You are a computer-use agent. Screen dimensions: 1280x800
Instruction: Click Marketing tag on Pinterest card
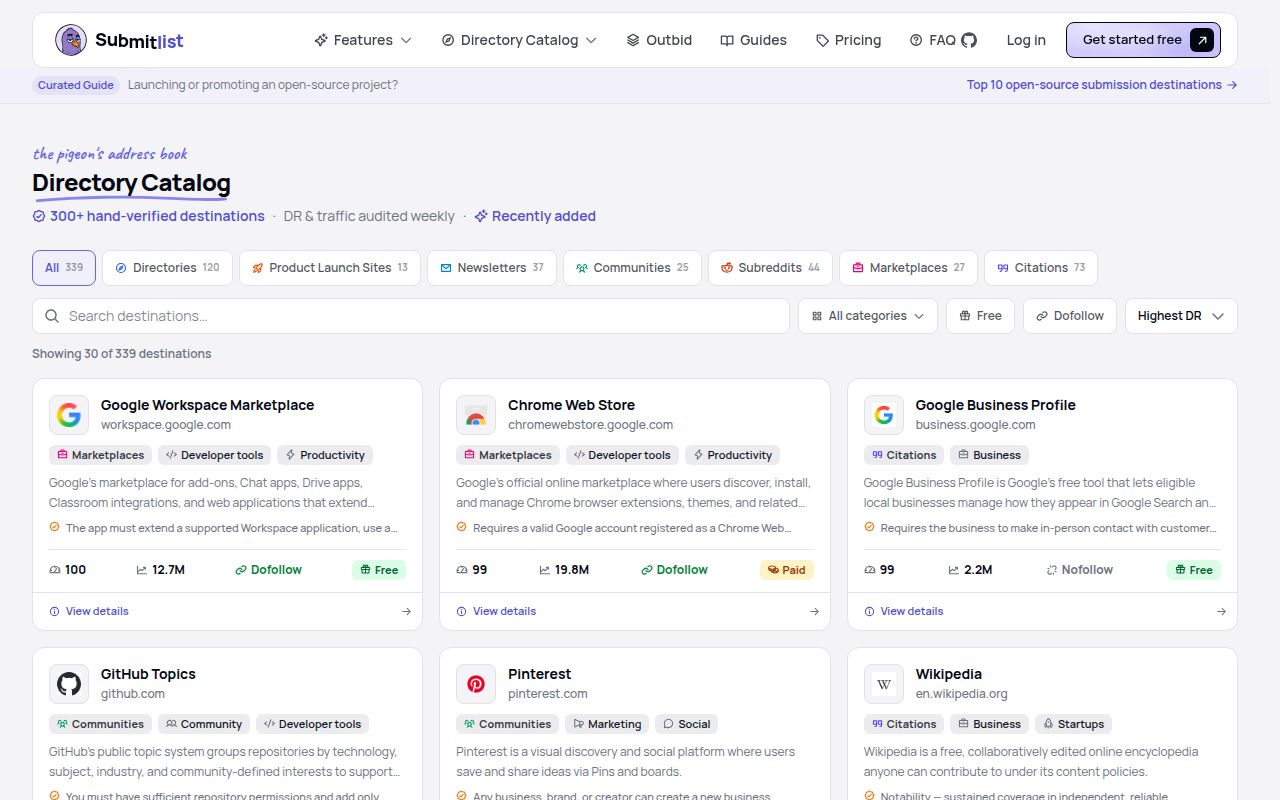point(607,724)
